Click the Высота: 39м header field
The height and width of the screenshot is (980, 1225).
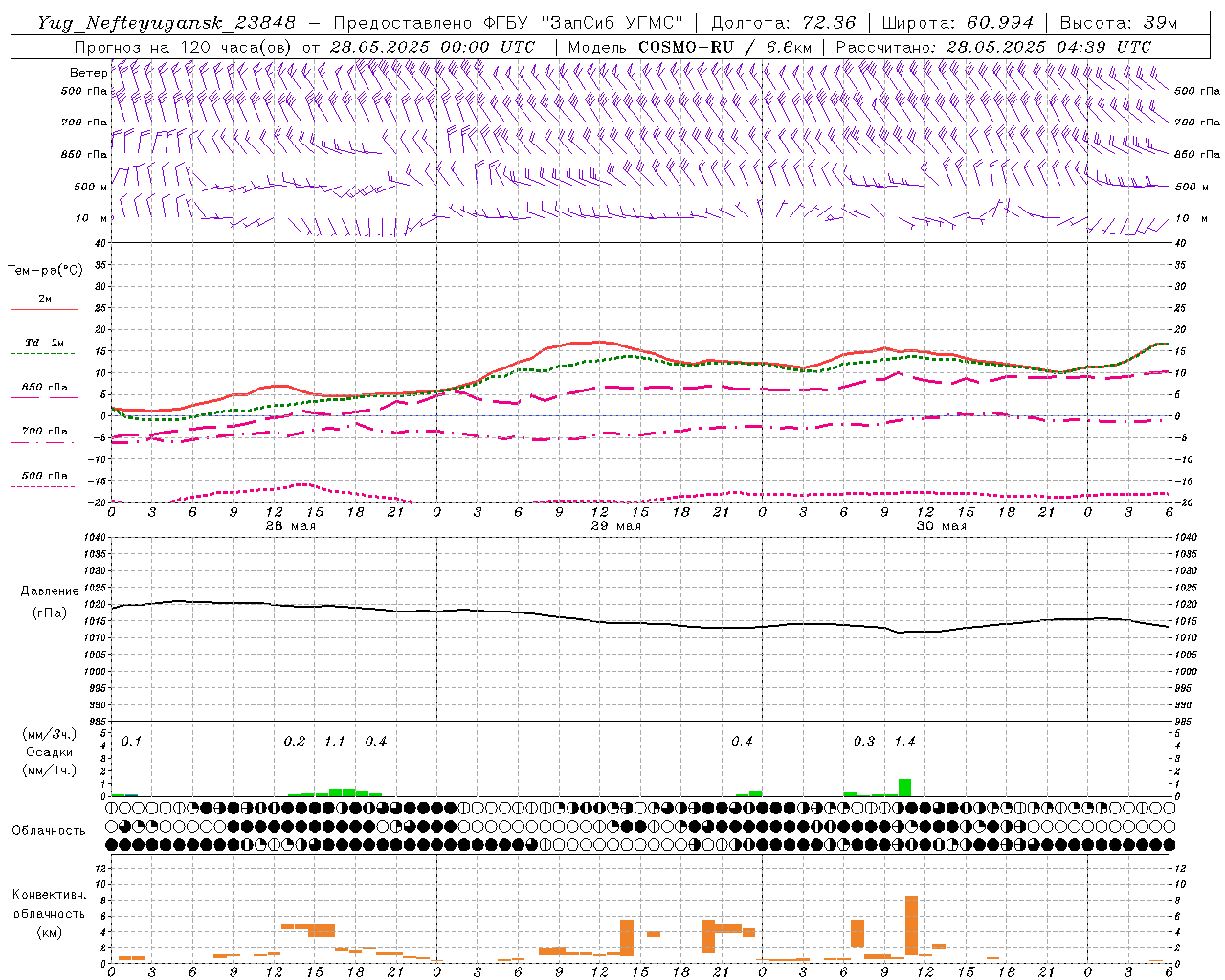pos(1119,23)
